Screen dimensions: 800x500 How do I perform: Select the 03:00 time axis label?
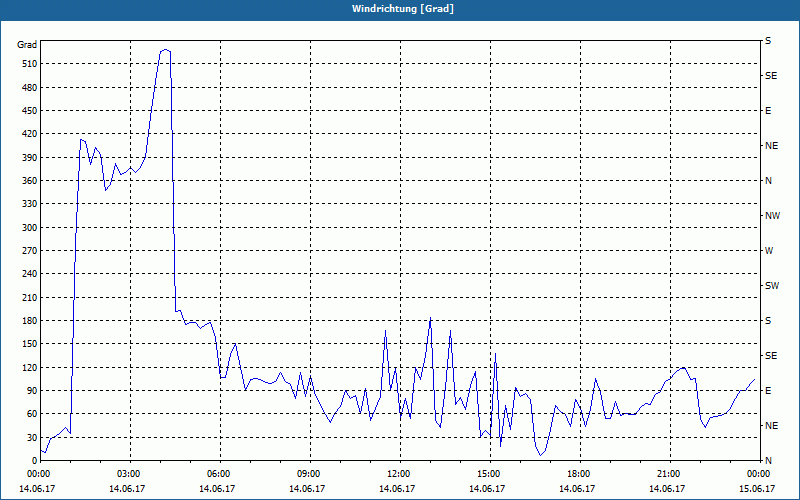pos(131,474)
